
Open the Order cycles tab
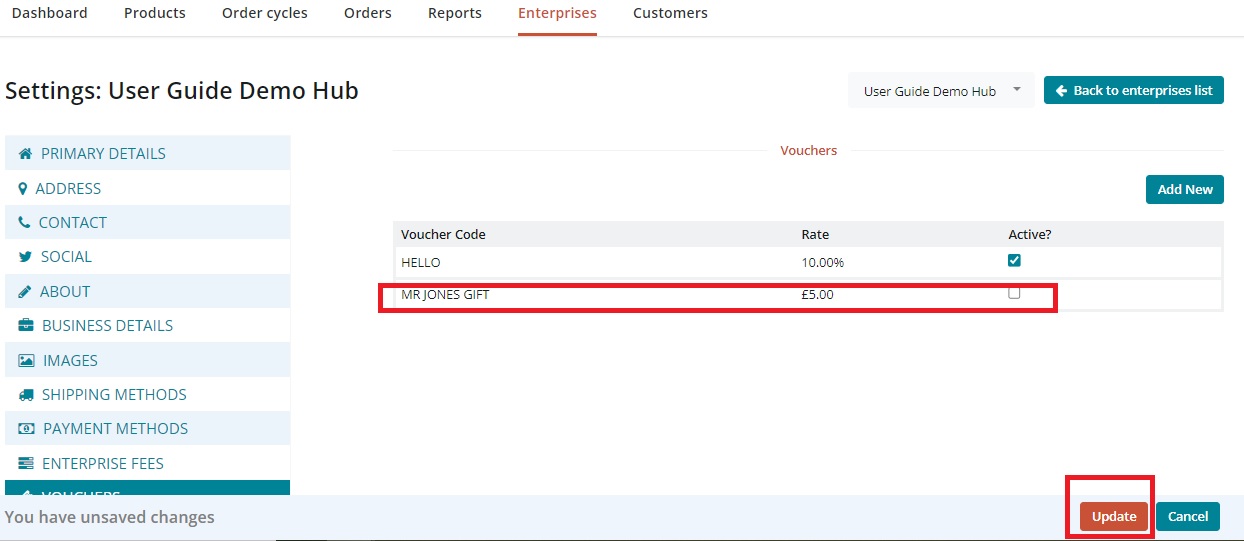tap(264, 14)
